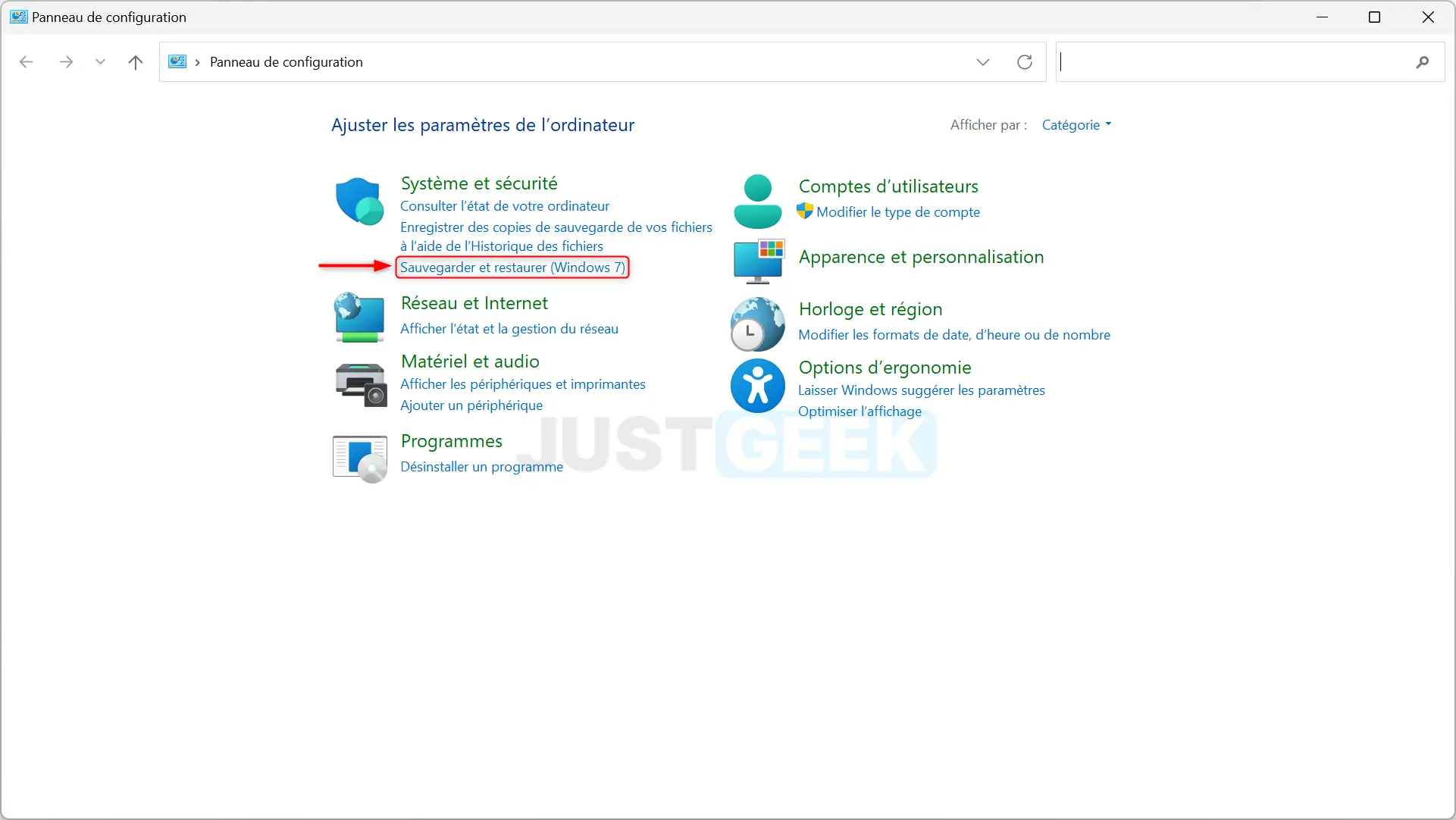Open recent locations dropdown chevron

point(100,62)
